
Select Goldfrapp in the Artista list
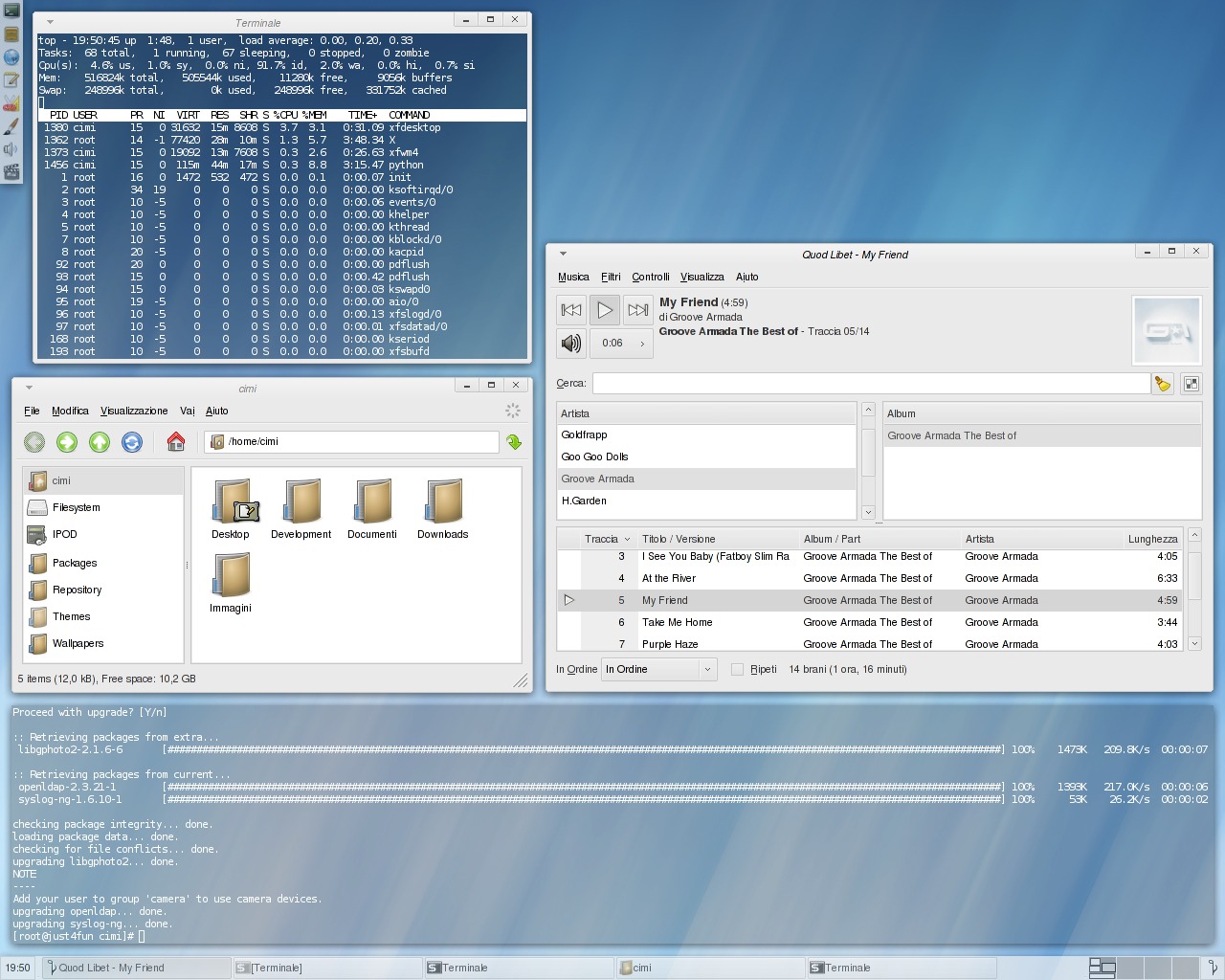click(706, 434)
